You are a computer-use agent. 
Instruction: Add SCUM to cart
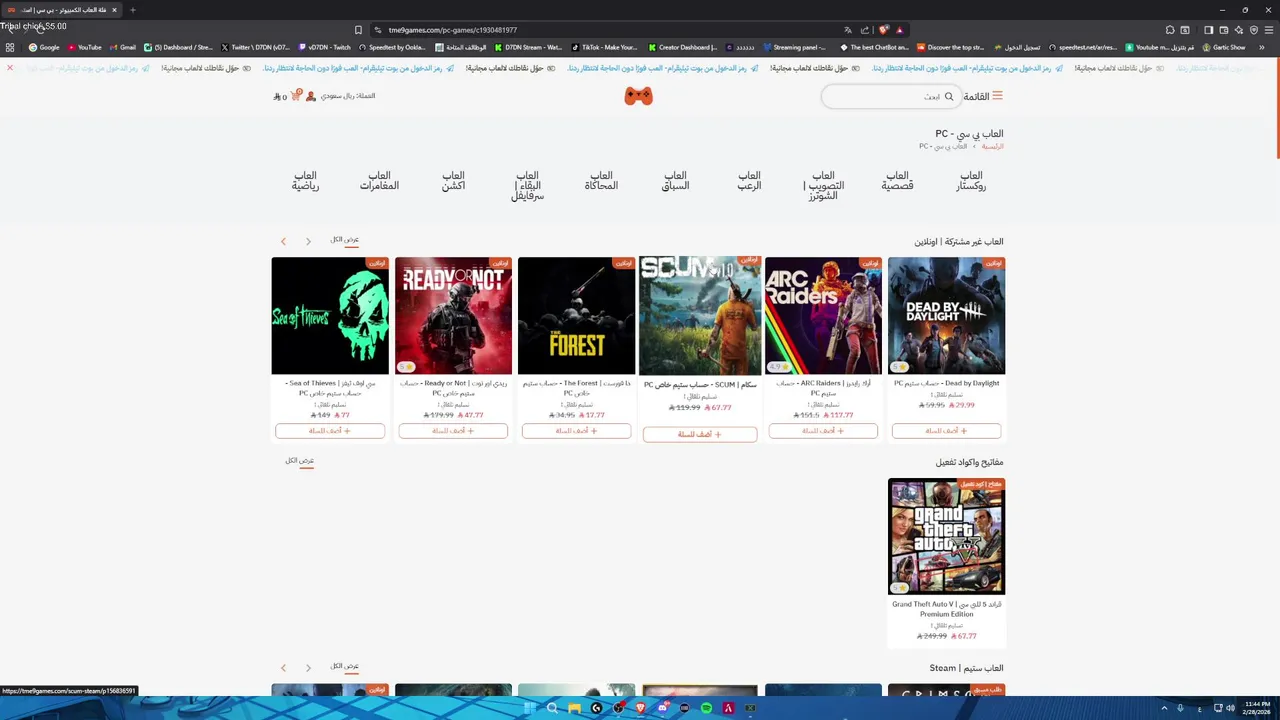click(x=700, y=434)
